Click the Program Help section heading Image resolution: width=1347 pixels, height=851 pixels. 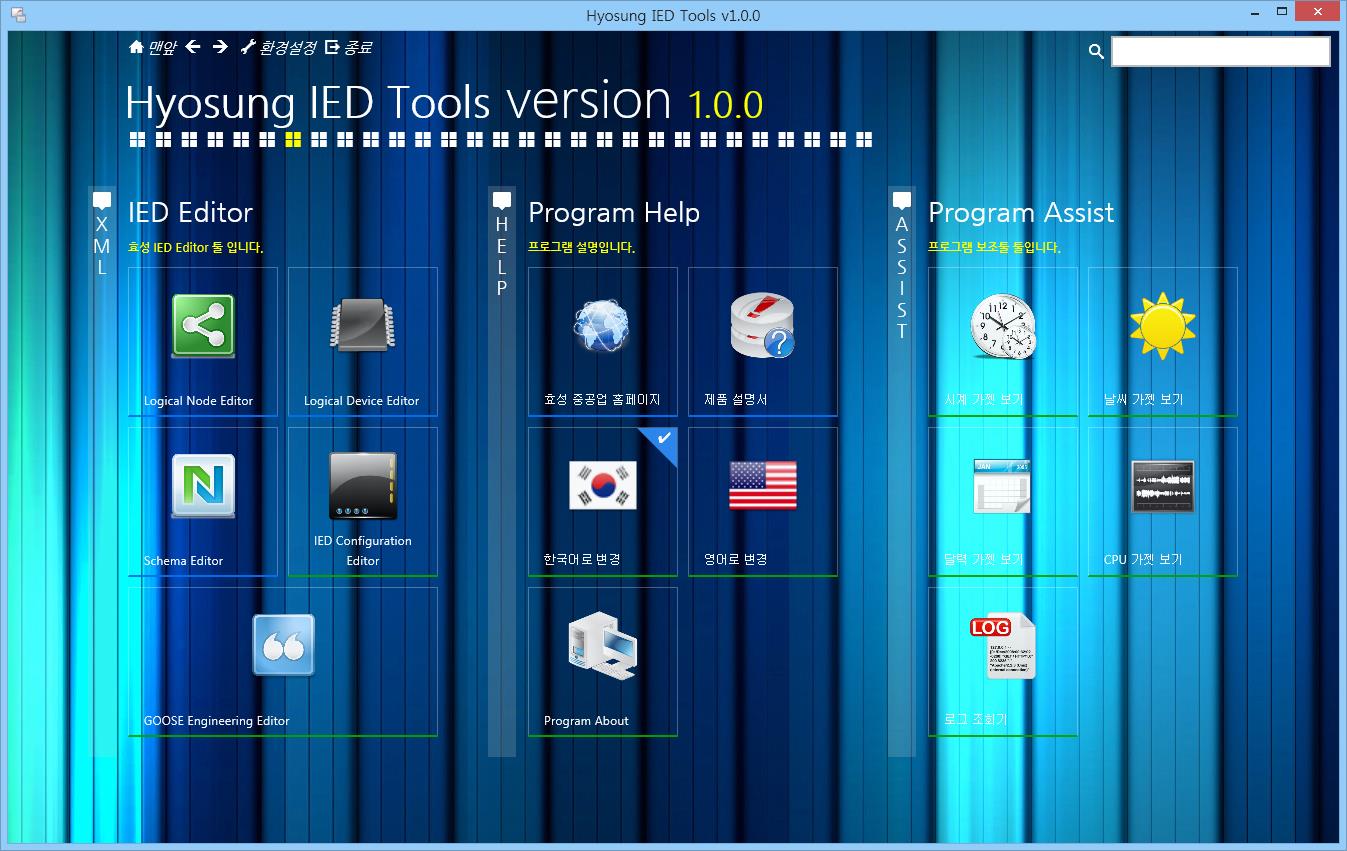[614, 212]
